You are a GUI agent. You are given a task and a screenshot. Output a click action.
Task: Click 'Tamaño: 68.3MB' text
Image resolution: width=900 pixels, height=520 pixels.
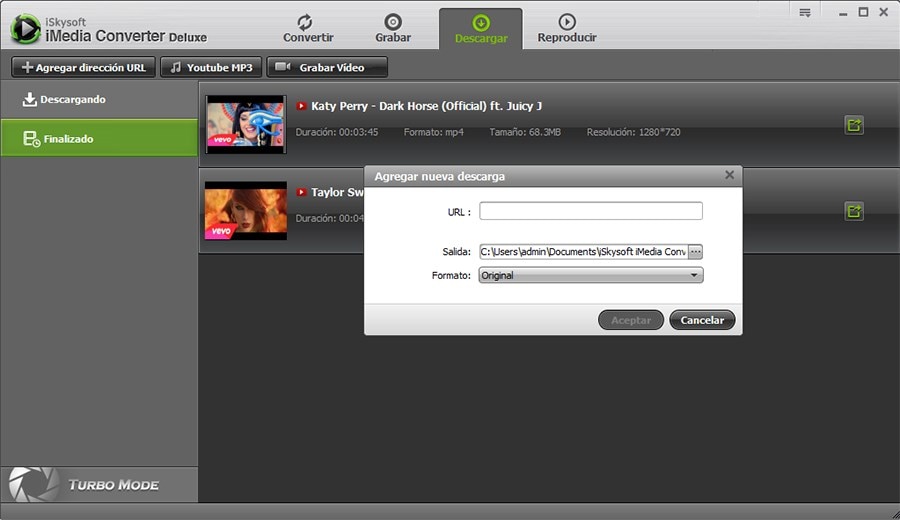pyautogui.click(x=525, y=132)
